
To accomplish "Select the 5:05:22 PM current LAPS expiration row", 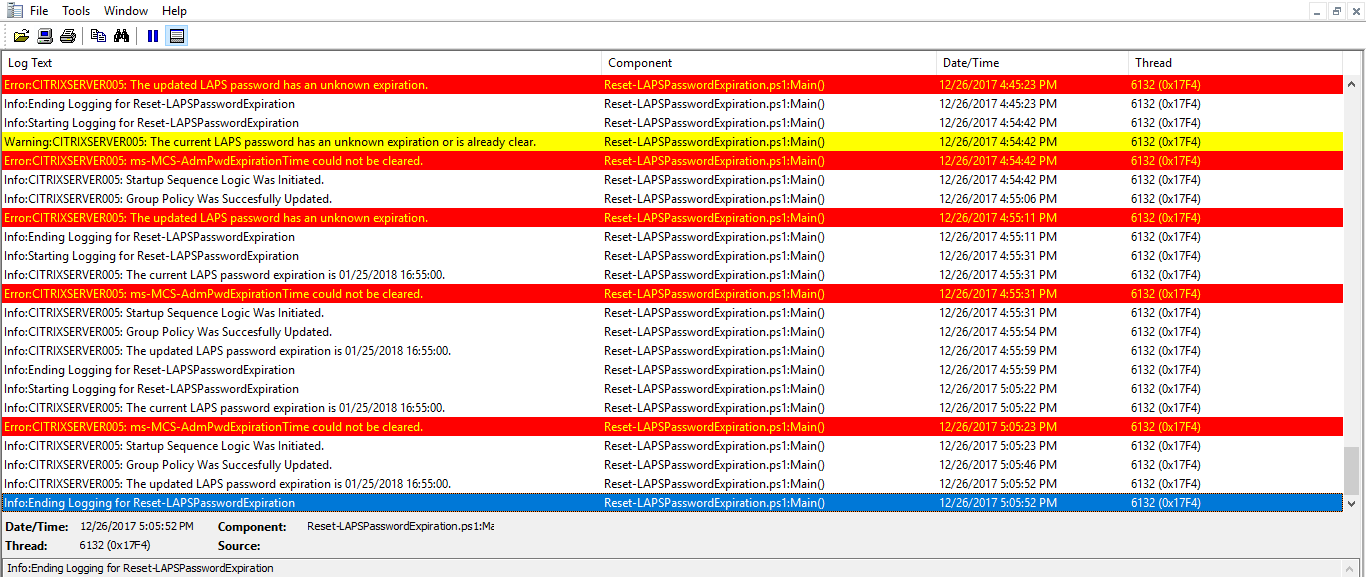I will (x=672, y=408).
